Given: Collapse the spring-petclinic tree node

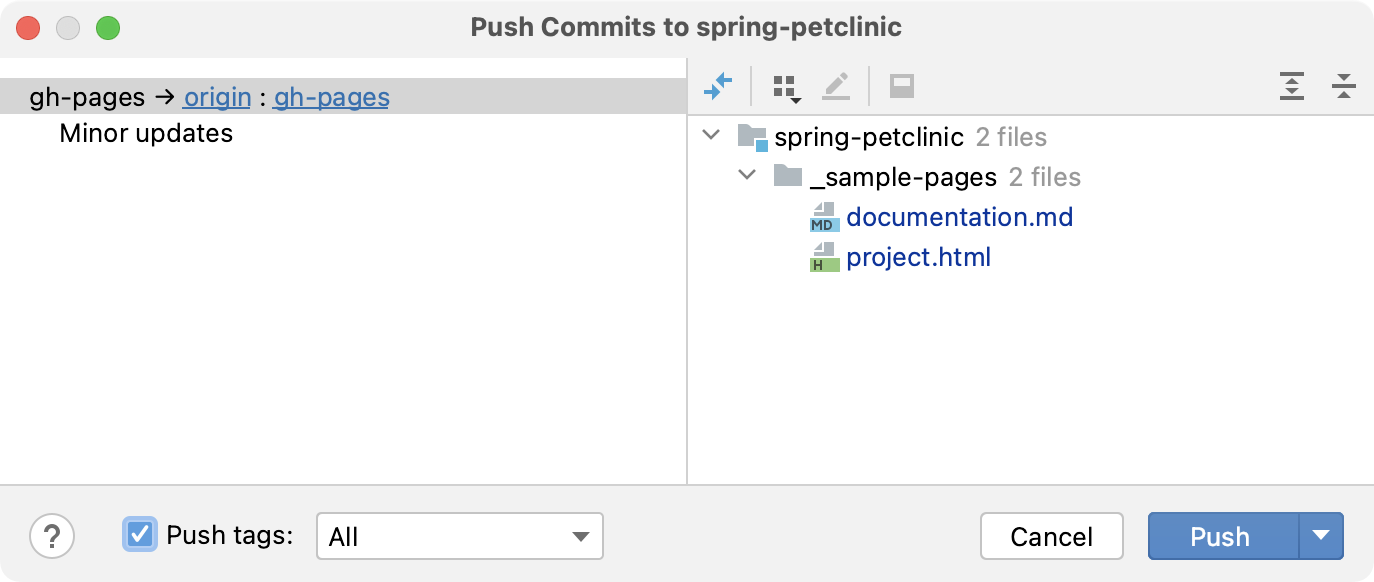Looking at the screenshot, I should (711, 135).
